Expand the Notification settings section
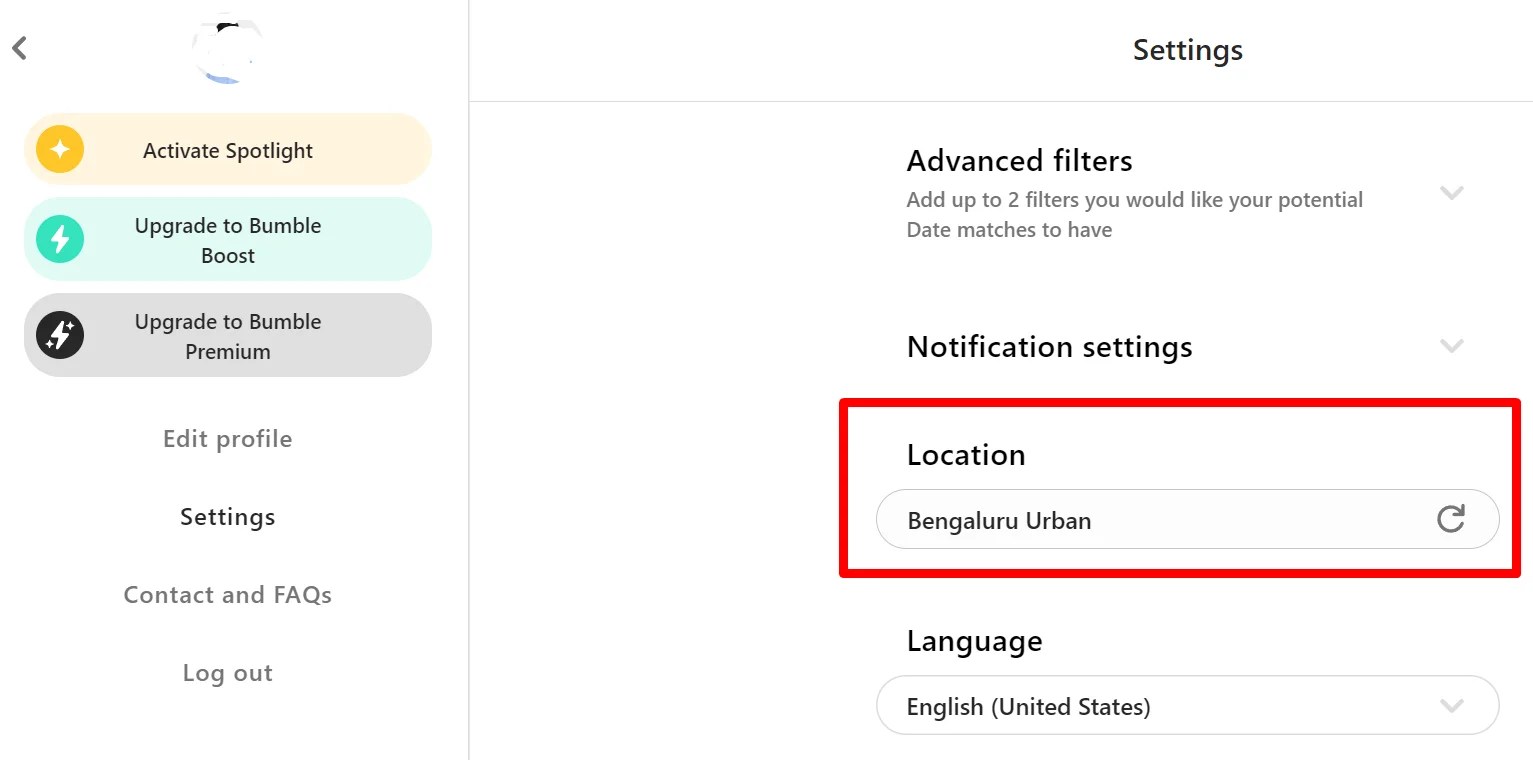 (x=1049, y=346)
